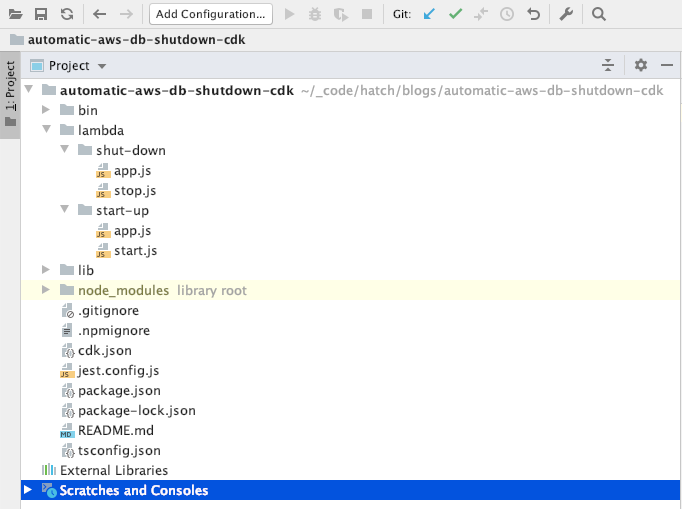Select the .npmignore file
The image size is (682, 509).
[x=350, y=331]
